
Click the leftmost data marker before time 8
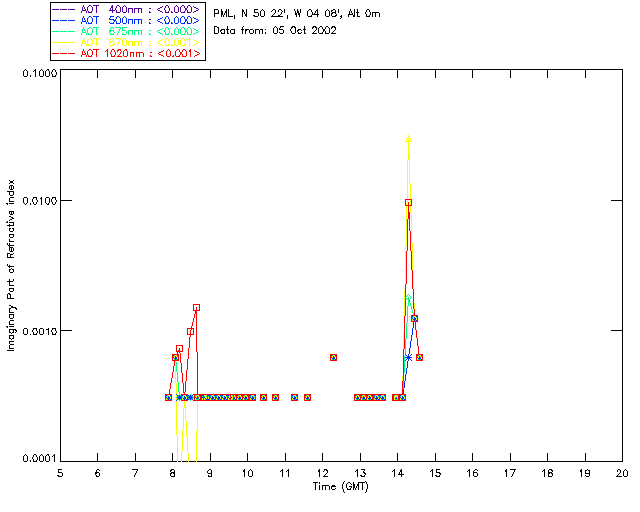[169, 397]
